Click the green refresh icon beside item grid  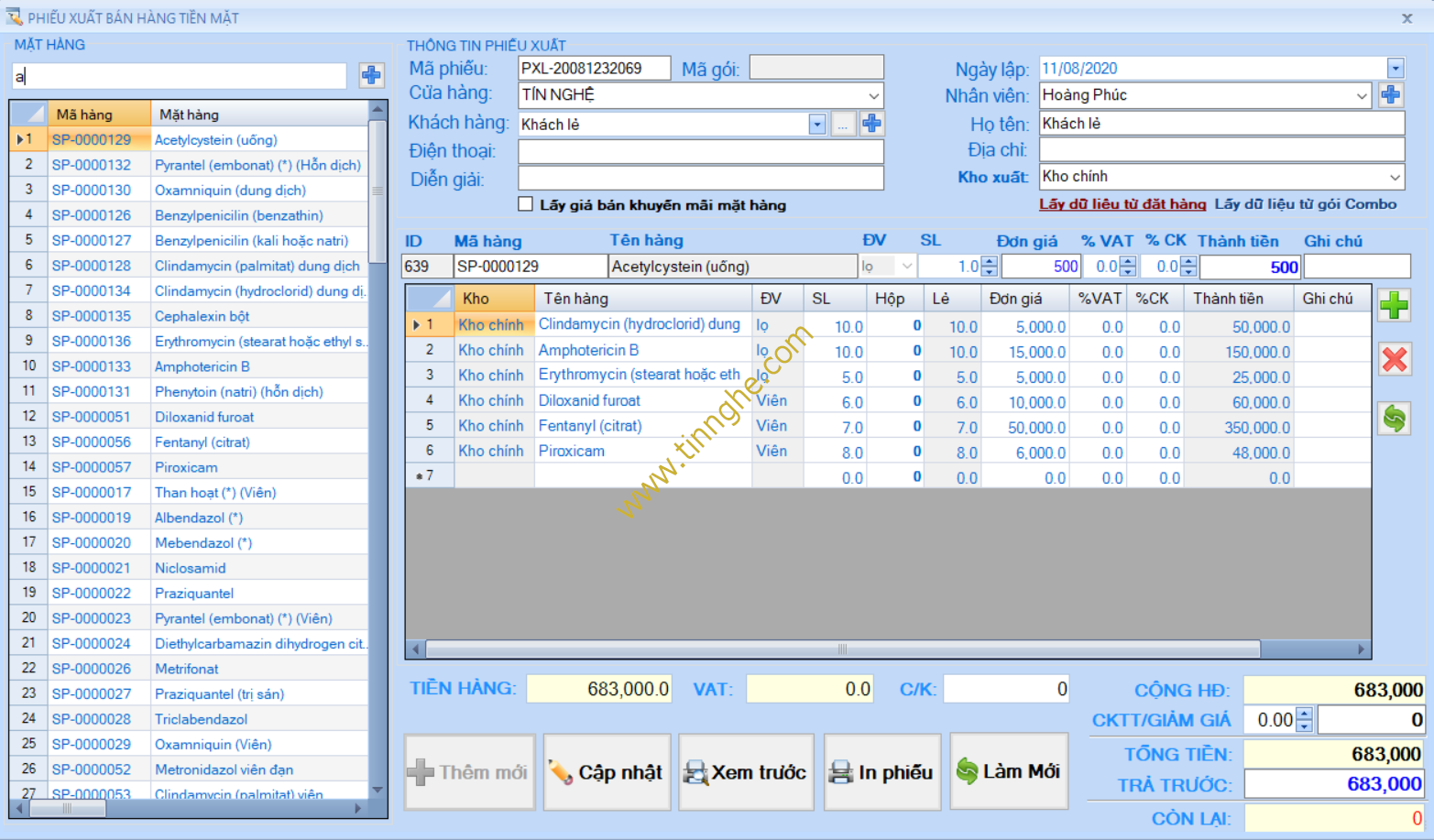pos(1395,419)
